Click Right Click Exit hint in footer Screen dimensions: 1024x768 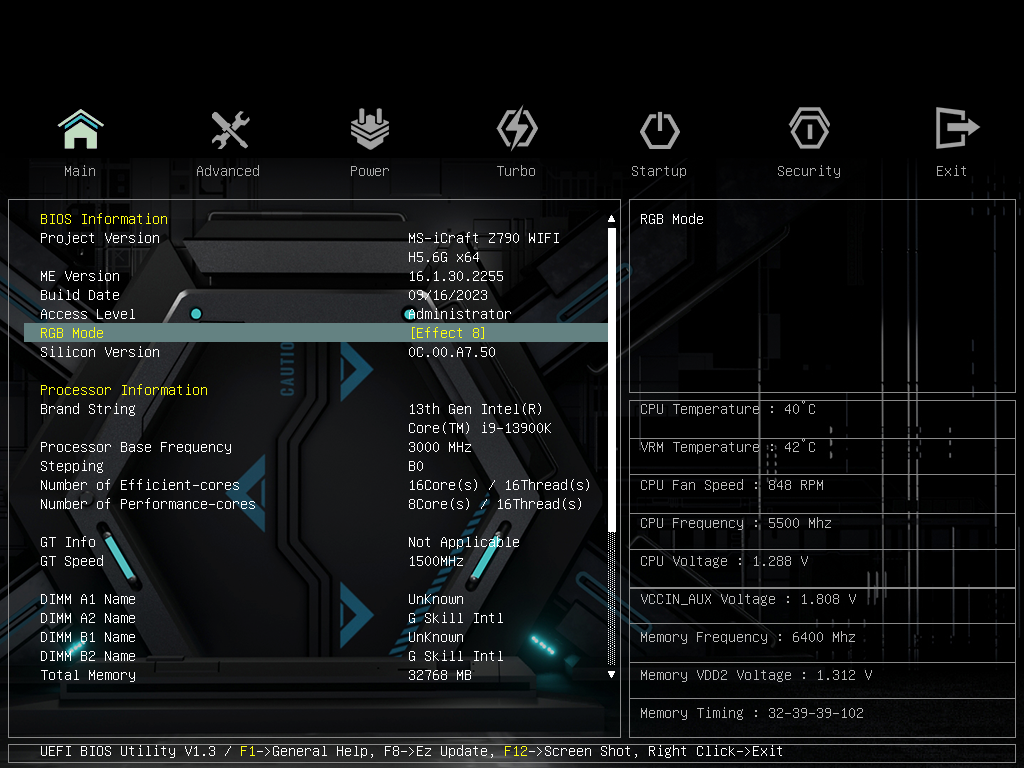(x=715, y=751)
